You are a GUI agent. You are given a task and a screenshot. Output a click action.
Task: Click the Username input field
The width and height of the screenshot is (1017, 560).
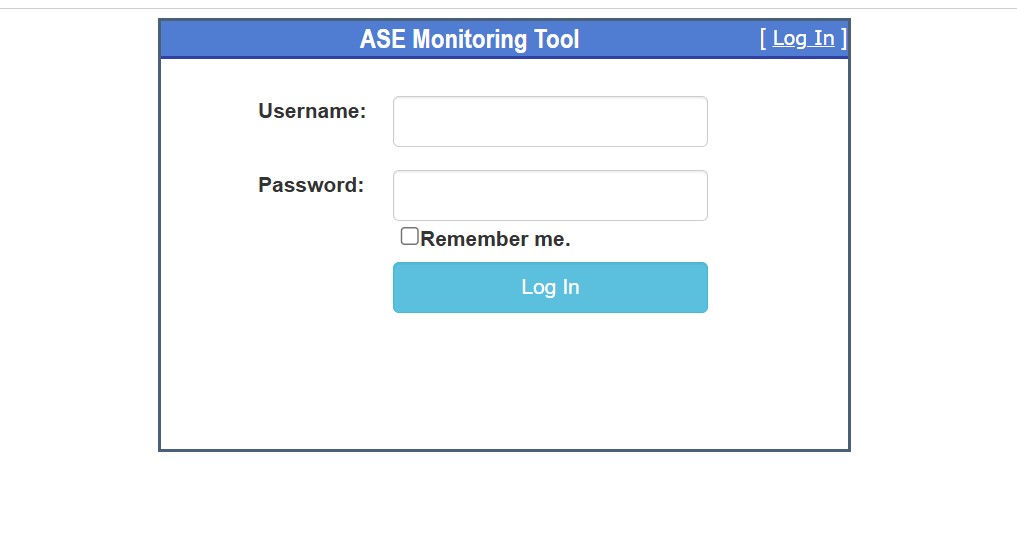550,121
